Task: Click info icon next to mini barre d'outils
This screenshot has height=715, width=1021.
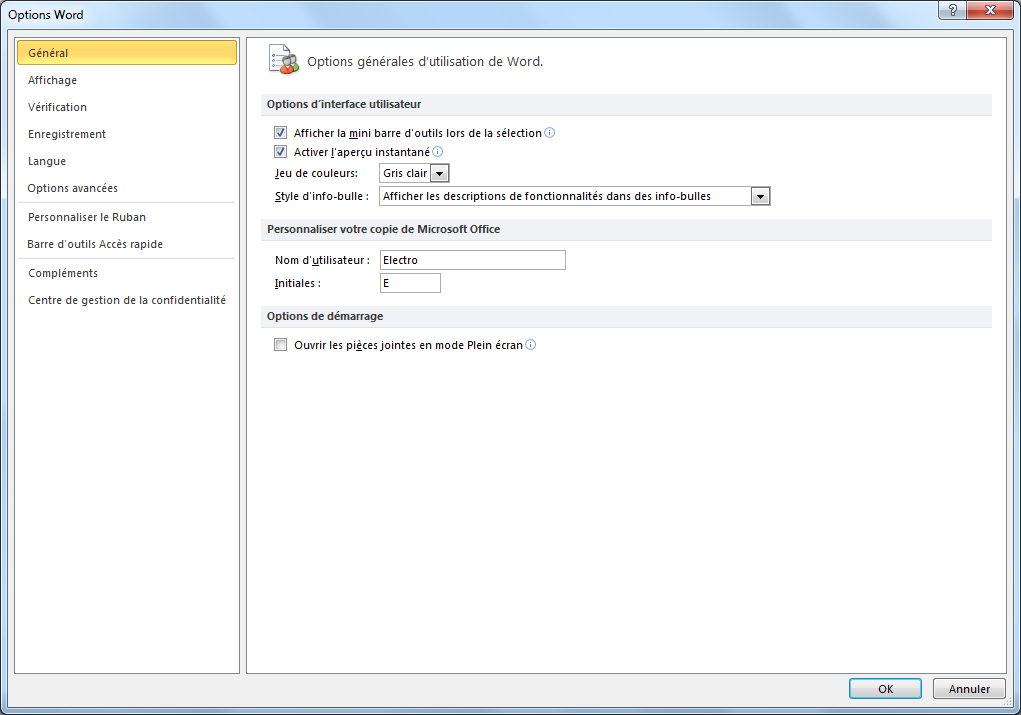Action: [x=550, y=132]
